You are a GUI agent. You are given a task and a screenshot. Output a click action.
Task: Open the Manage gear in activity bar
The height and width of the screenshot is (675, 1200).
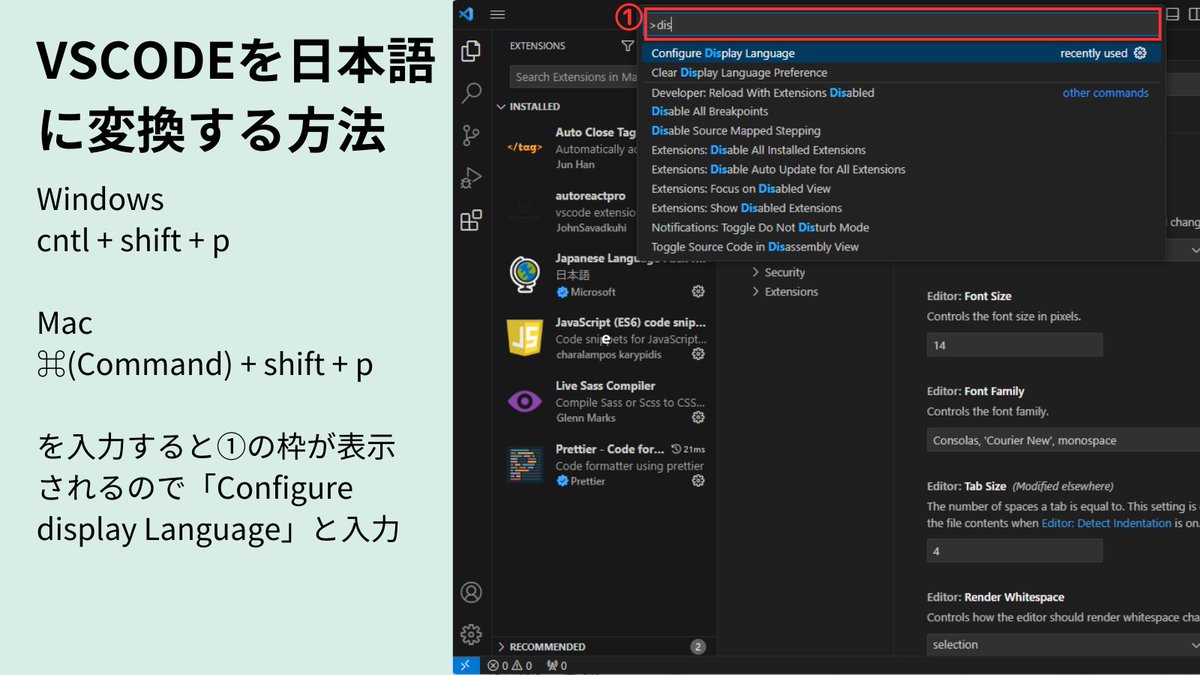(471, 634)
